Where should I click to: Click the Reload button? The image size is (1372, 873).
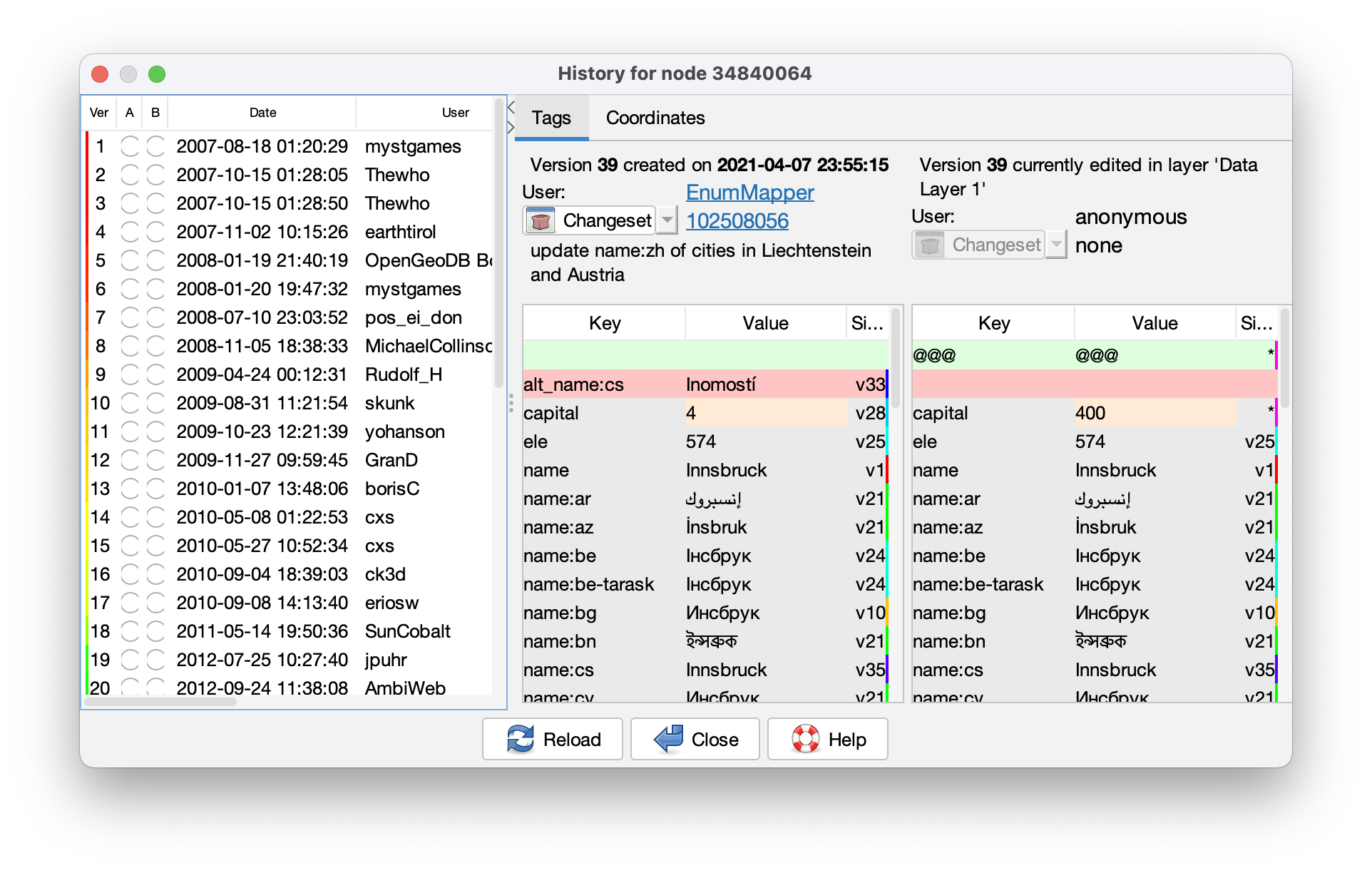[x=553, y=739]
